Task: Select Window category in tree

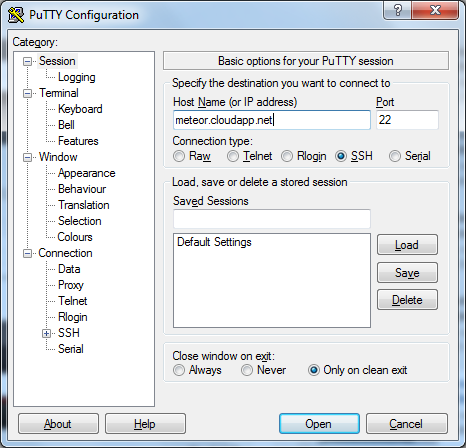Action: 58,157
